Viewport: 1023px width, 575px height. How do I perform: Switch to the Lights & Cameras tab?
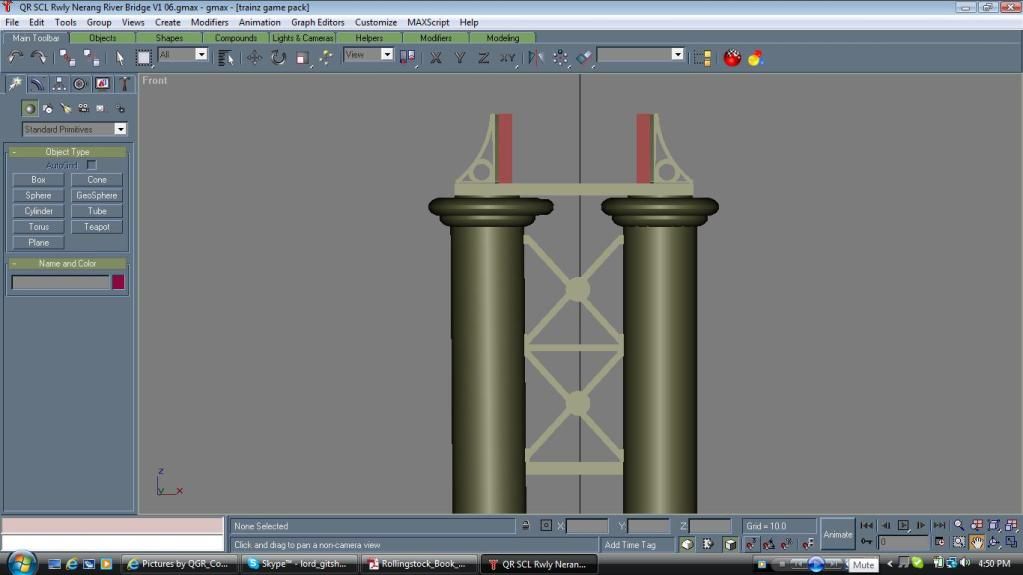tap(302, 38)
